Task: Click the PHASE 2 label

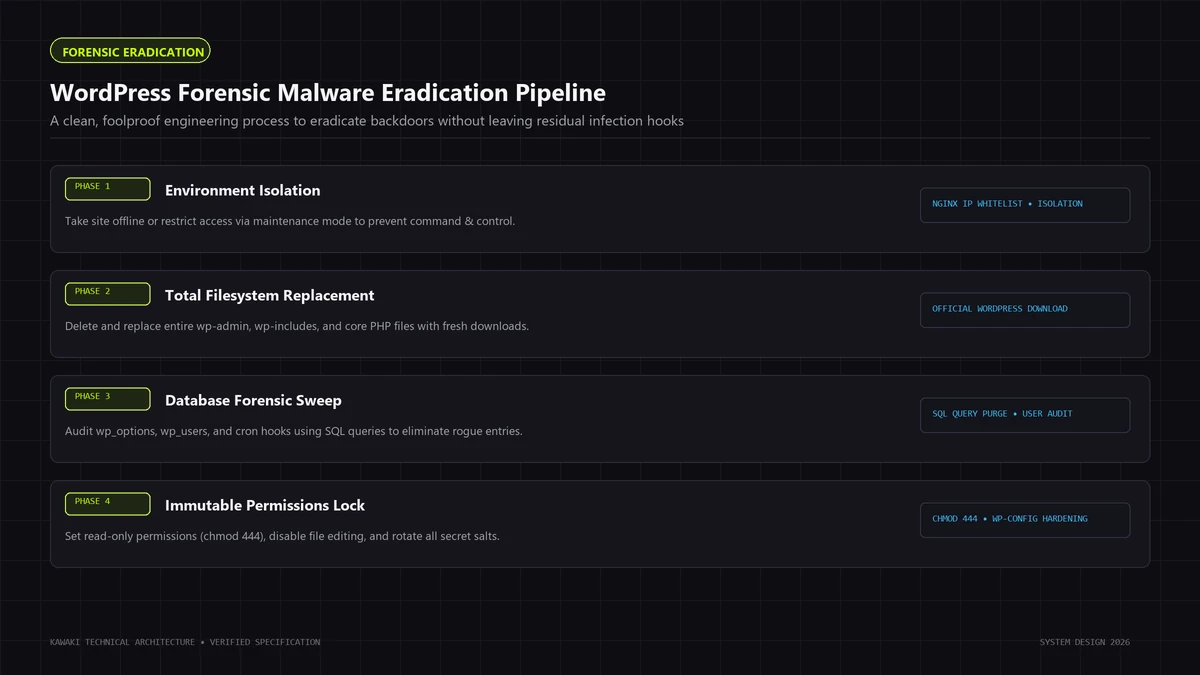Action: click(108, 294)
